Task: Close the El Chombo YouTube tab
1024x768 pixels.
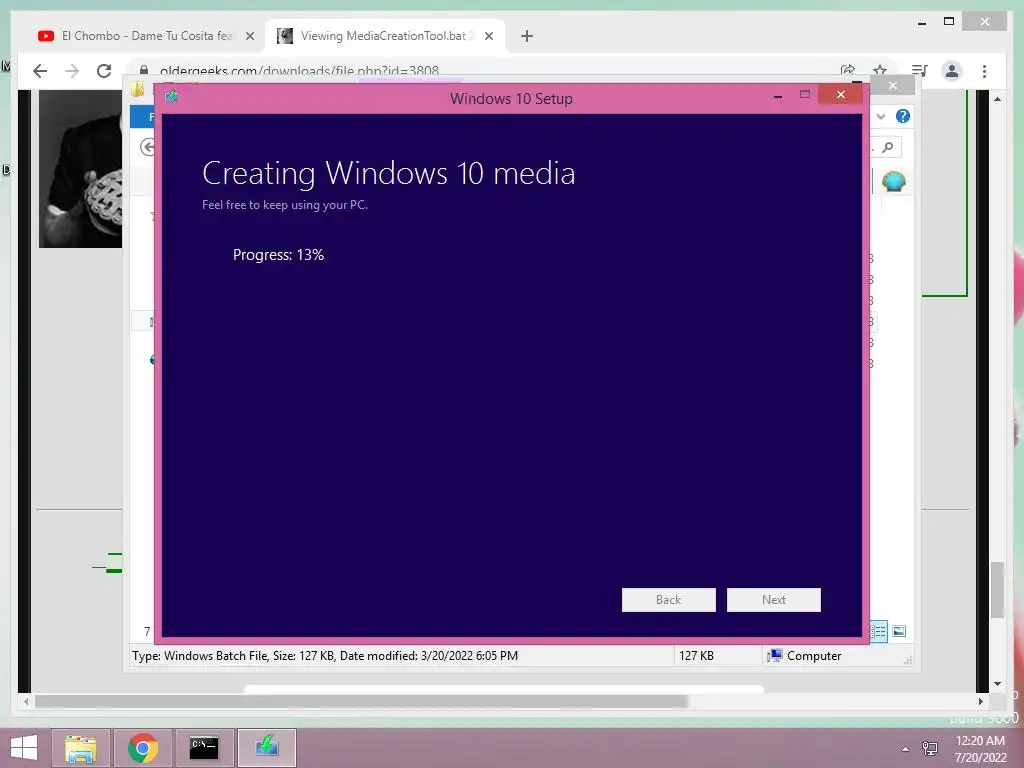Action: tap(249, 36)
